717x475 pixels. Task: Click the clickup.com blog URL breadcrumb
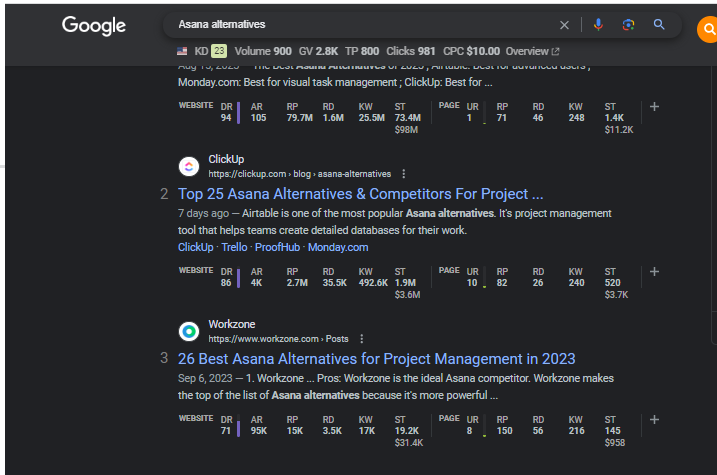(x=300, y=174)
